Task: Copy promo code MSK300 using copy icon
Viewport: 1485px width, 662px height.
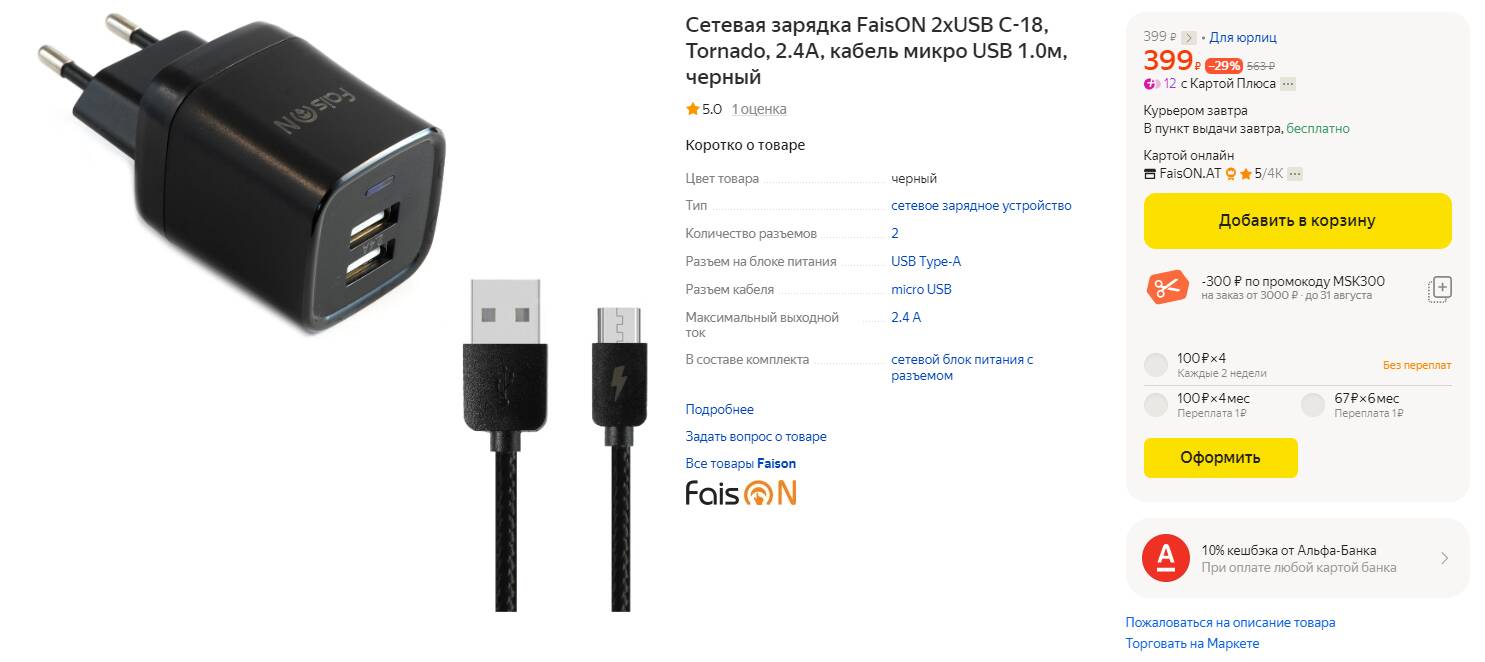Action: (1439, 289)
